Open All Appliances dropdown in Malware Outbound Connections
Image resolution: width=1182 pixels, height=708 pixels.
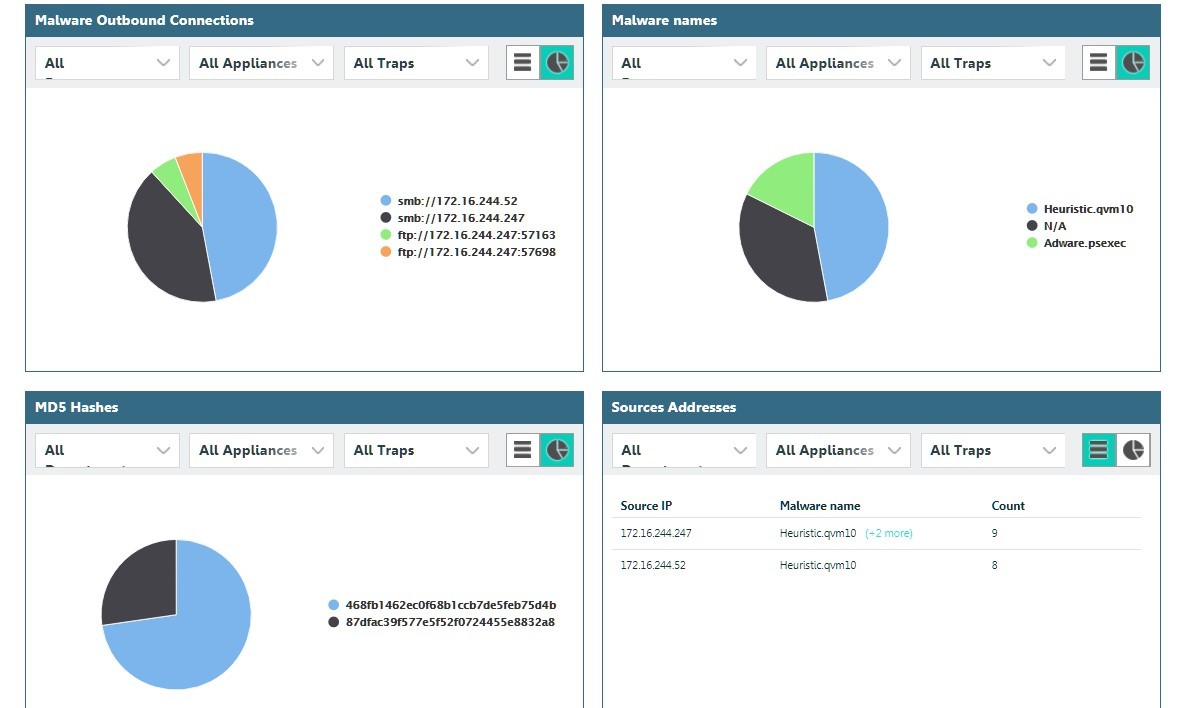point(262,63)
